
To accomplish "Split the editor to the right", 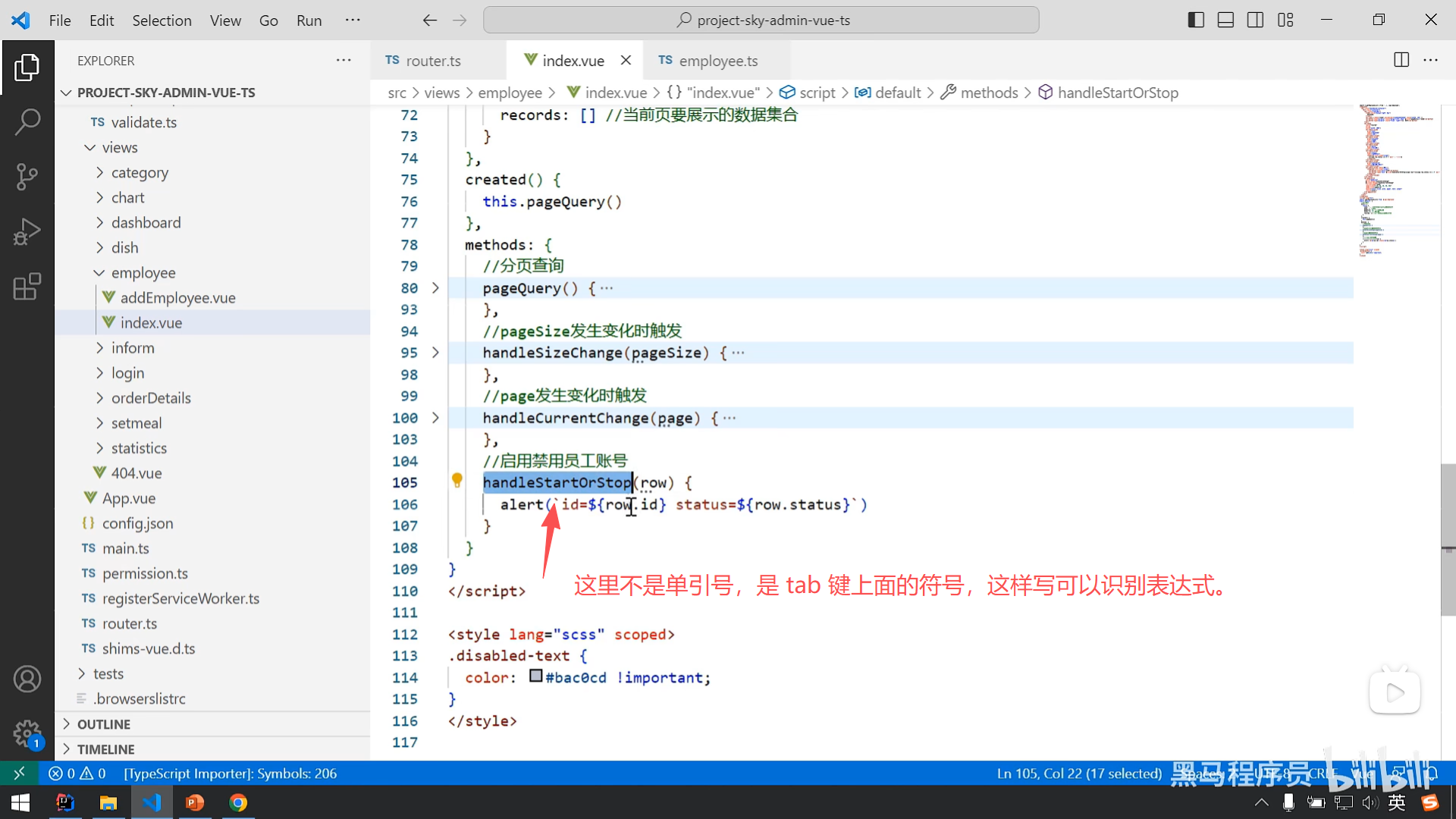I will coord(1401,60).
